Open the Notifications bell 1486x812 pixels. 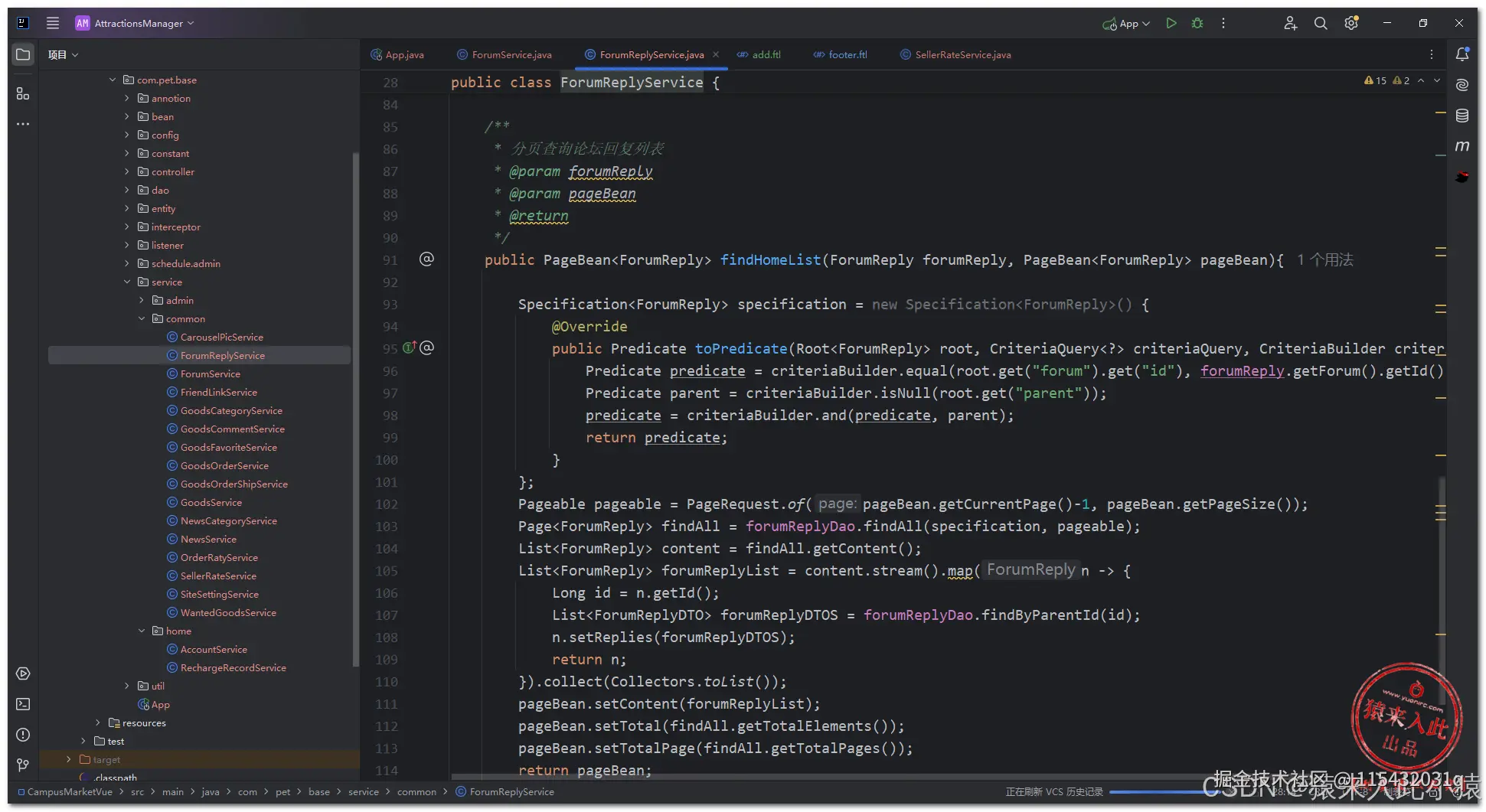[1462, 54]
